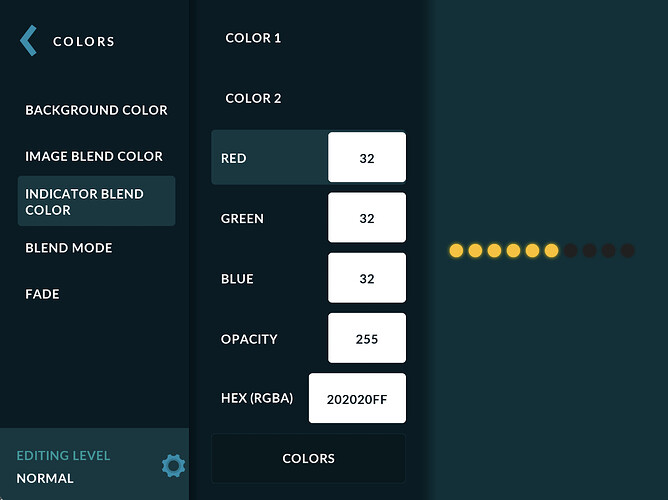Open the Blend Mode option
Screen dimensions: 668x500
click(69, 248)
